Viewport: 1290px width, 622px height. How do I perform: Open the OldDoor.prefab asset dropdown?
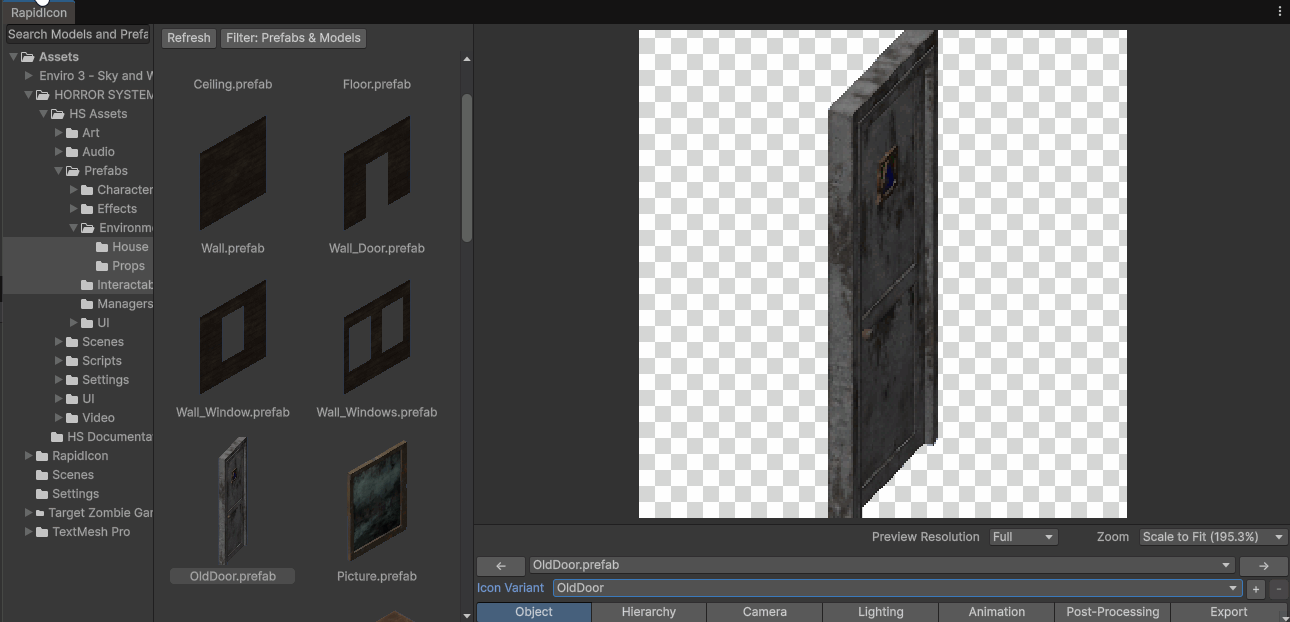tap(883, 565)
